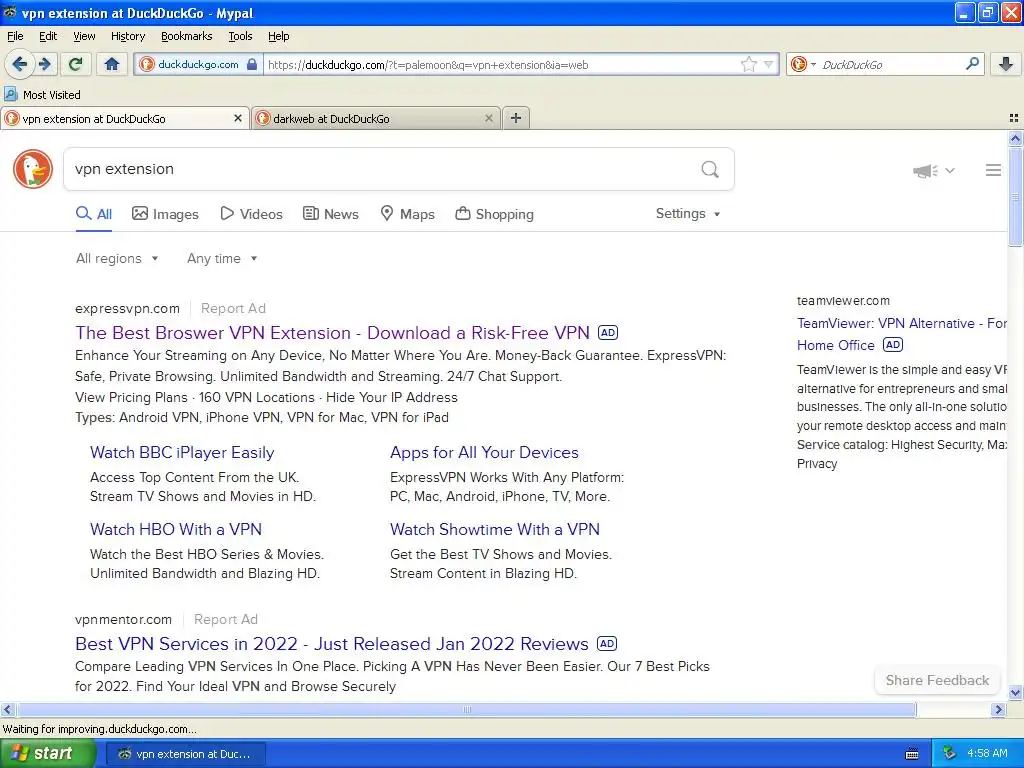Open a new tab with plus button
The image size is (1024, 768).
click(516, 118)
